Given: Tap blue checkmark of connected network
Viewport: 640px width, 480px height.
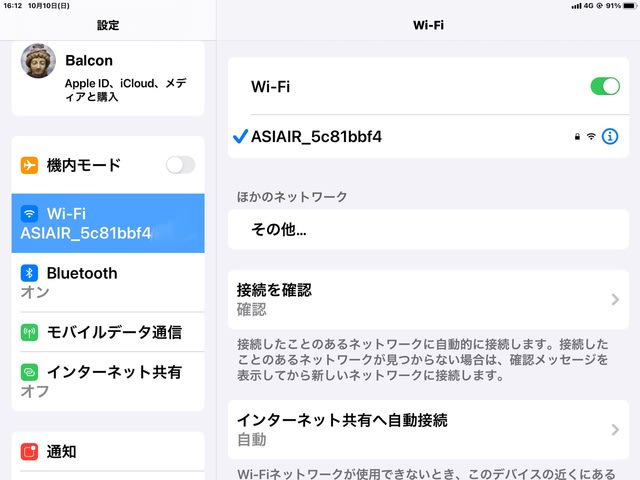Looking at the screenshot, I should pos(239,136).
